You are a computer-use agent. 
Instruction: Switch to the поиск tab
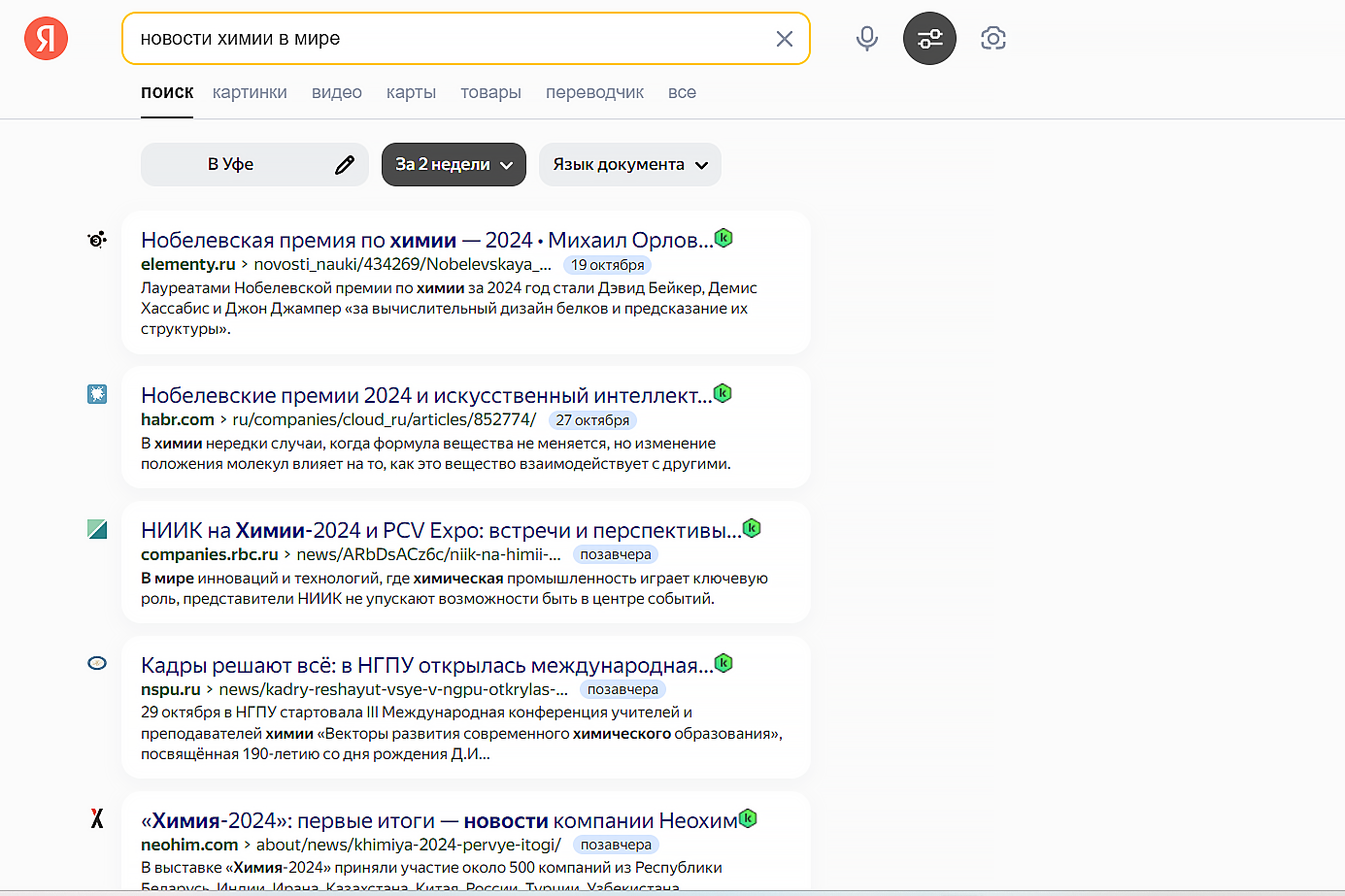click(x=167, y=92)
